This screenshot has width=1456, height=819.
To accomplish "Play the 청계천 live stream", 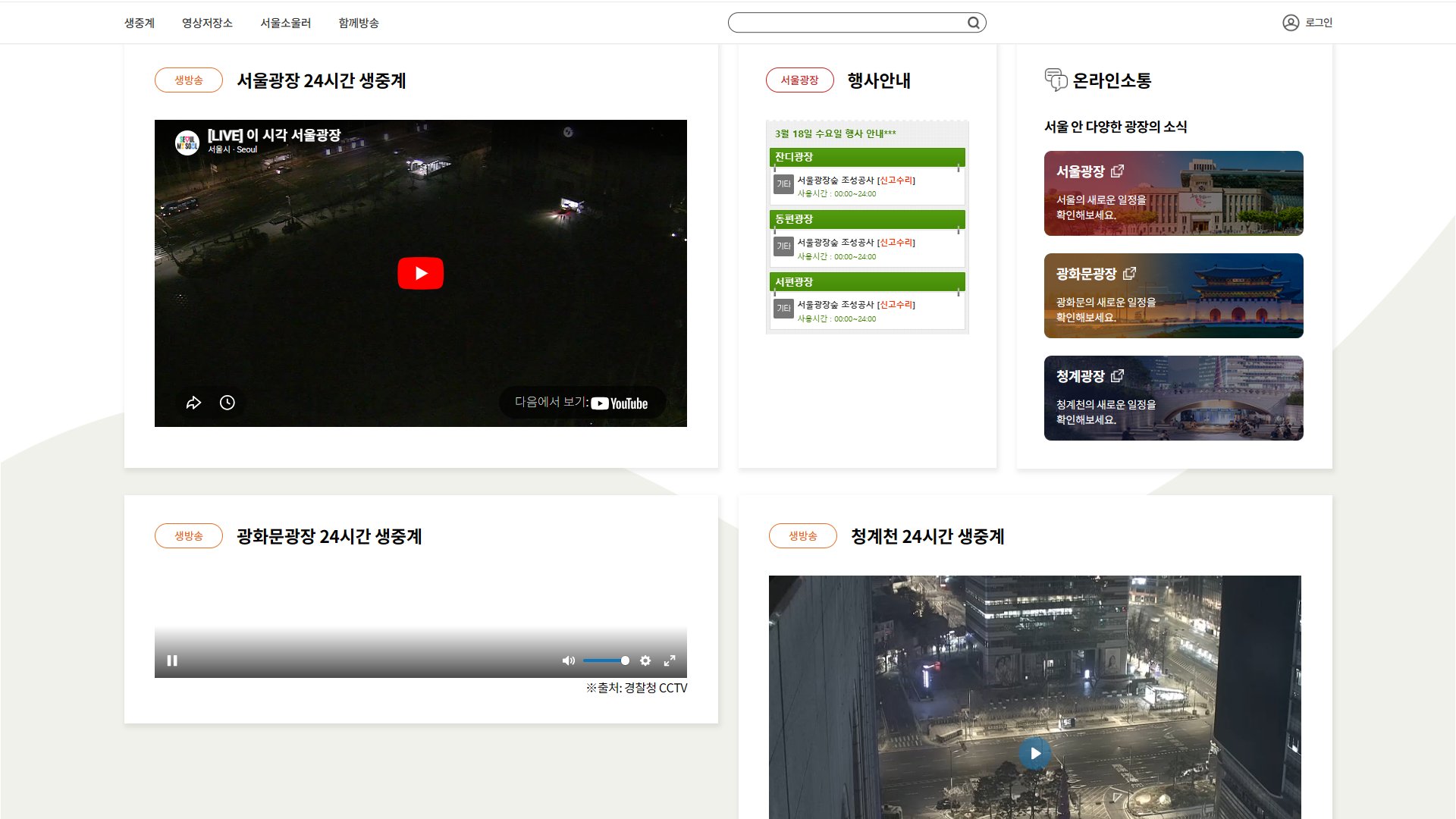I will pyautogui.click(x=1034, y=753).
